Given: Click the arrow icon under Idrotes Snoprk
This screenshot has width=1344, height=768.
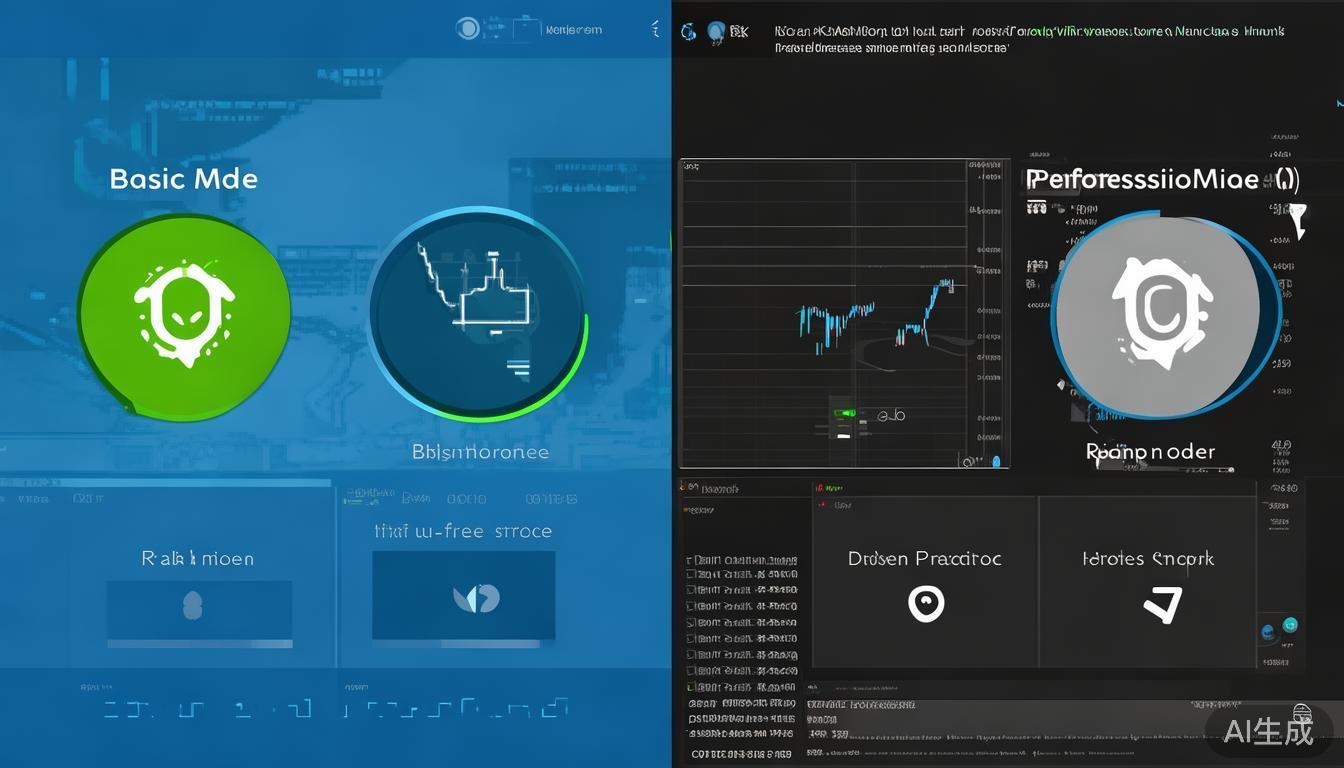Looking at the screenshot, I should 1163,604.
